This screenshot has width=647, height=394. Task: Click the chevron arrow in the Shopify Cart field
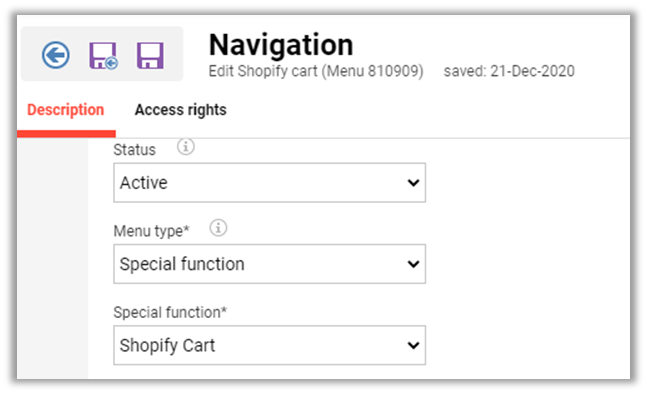pyautogui.click(x=413, y=345)
